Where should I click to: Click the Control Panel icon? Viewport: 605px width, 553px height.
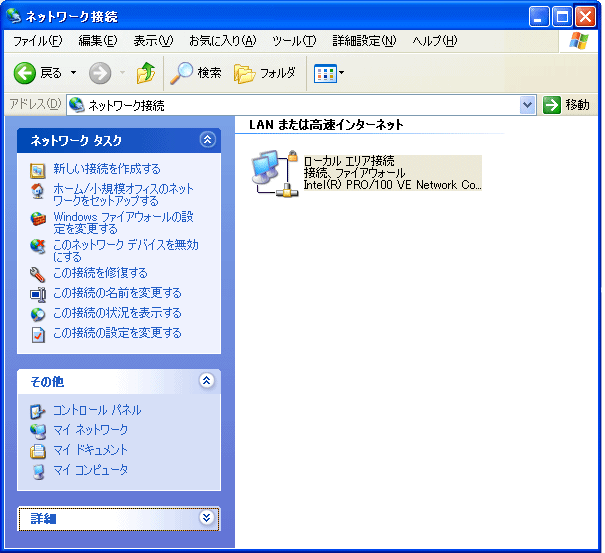coord(37,411)
